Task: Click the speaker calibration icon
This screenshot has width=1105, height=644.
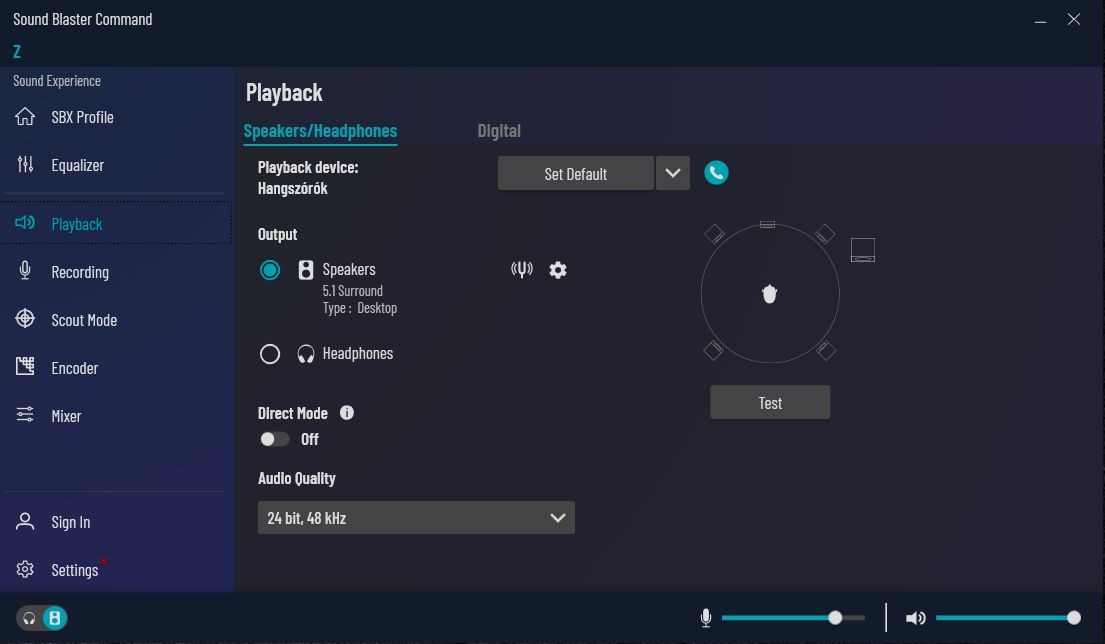Action: [x=521, y=270]
